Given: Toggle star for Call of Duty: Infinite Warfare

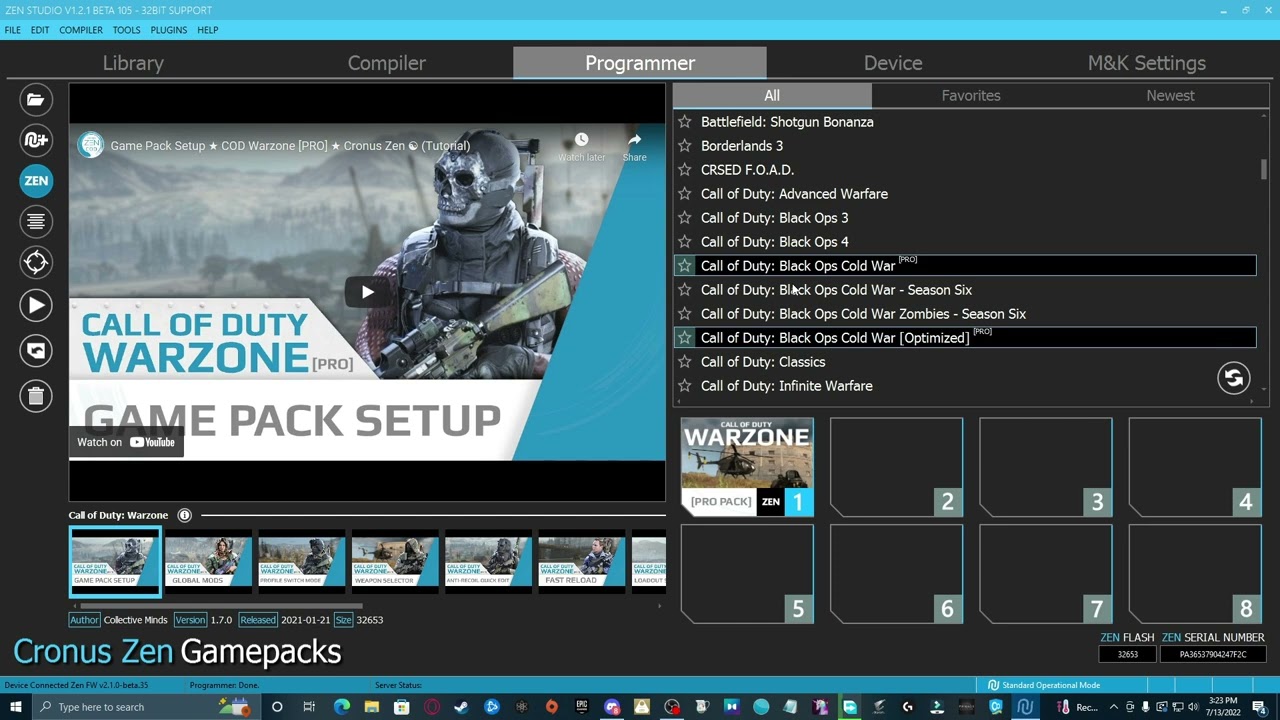Looking at the screenshot, I should pos(685,386).
